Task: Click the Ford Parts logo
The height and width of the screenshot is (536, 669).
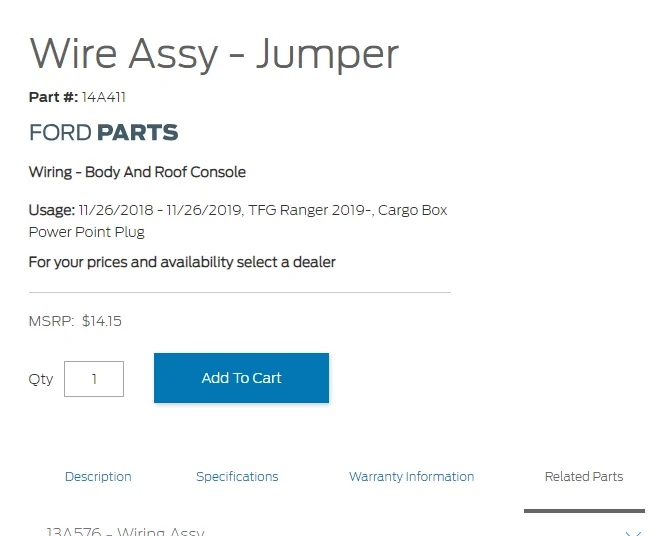Action: point(104,132)
